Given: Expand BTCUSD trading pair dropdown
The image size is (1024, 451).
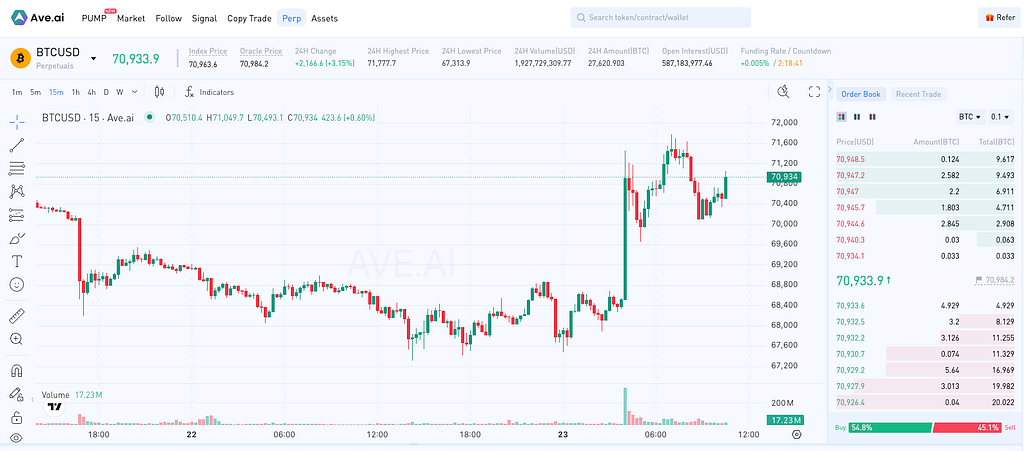Looking at the screenshot, I should click(x=93, y=58).
